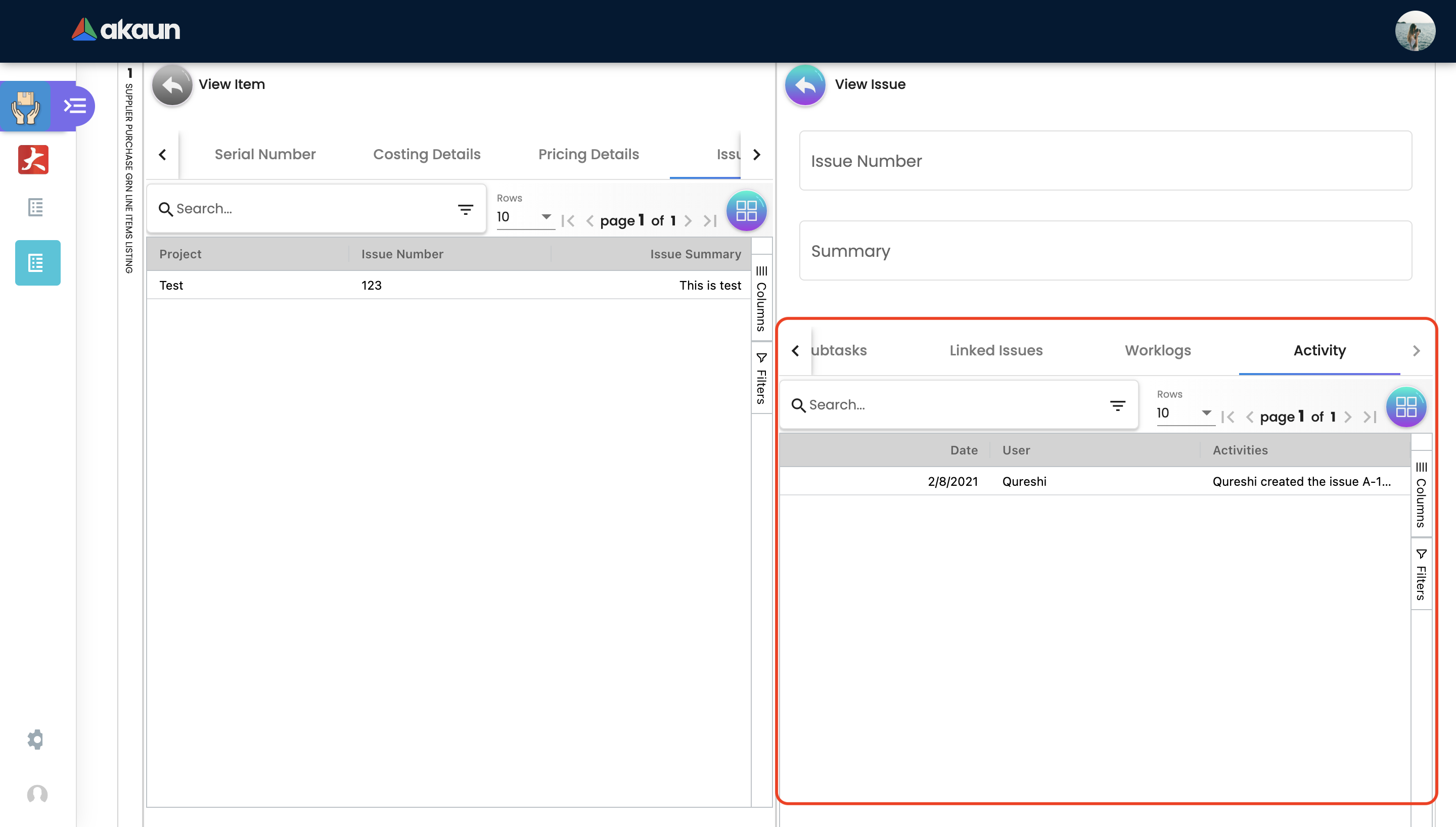Open the Linked Issues tab
Viewport: 1456px width, 827px height.
coord(995,350)
